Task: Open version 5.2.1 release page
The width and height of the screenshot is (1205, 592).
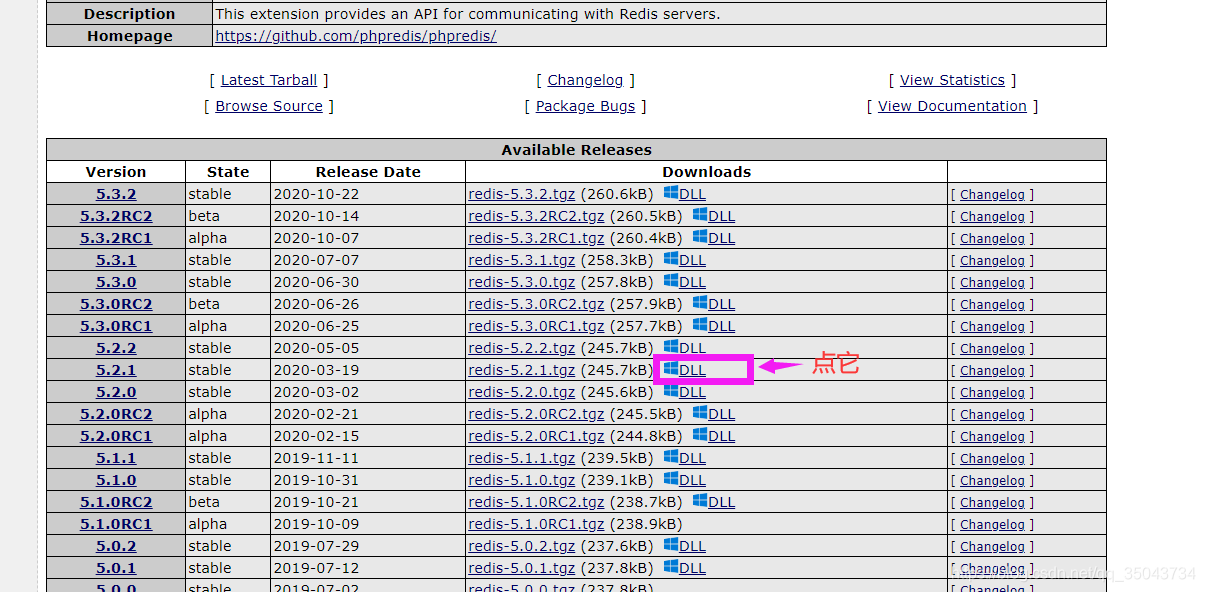Action: [116, 370]
